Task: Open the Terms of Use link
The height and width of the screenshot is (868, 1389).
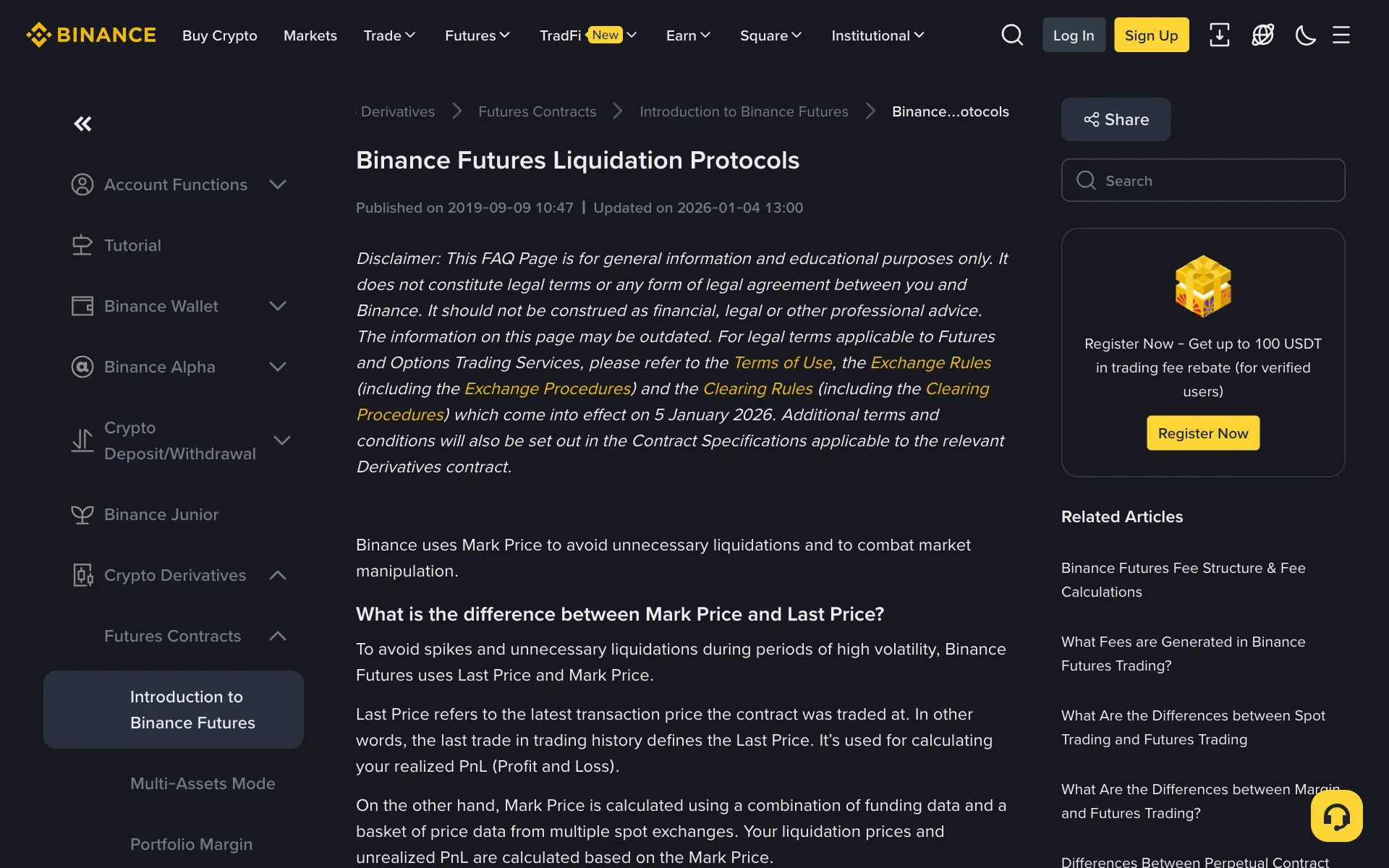Action: 783,362
